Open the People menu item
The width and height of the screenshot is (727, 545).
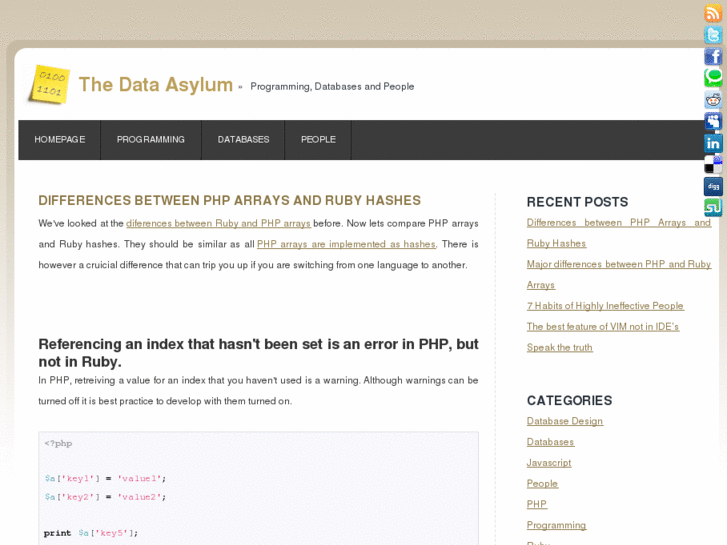[x=318, y=140]
